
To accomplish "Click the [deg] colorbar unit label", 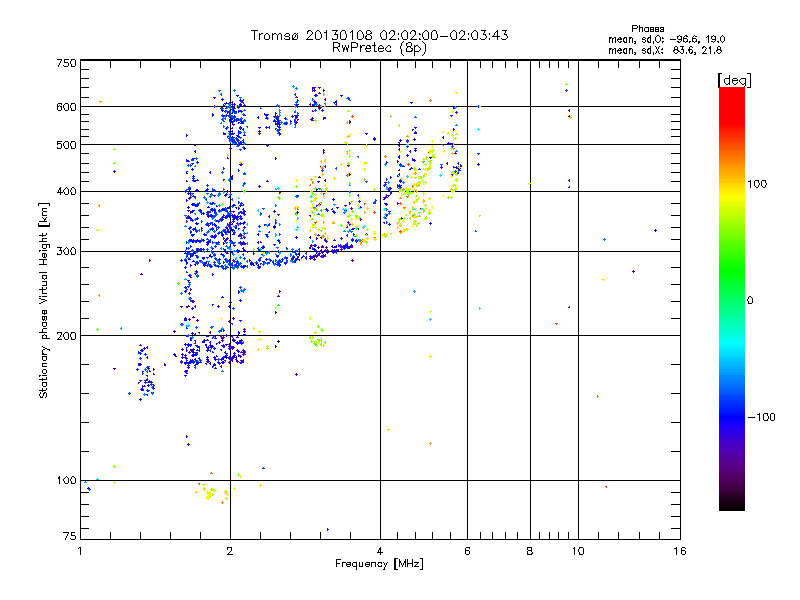I will coord(735,79).
